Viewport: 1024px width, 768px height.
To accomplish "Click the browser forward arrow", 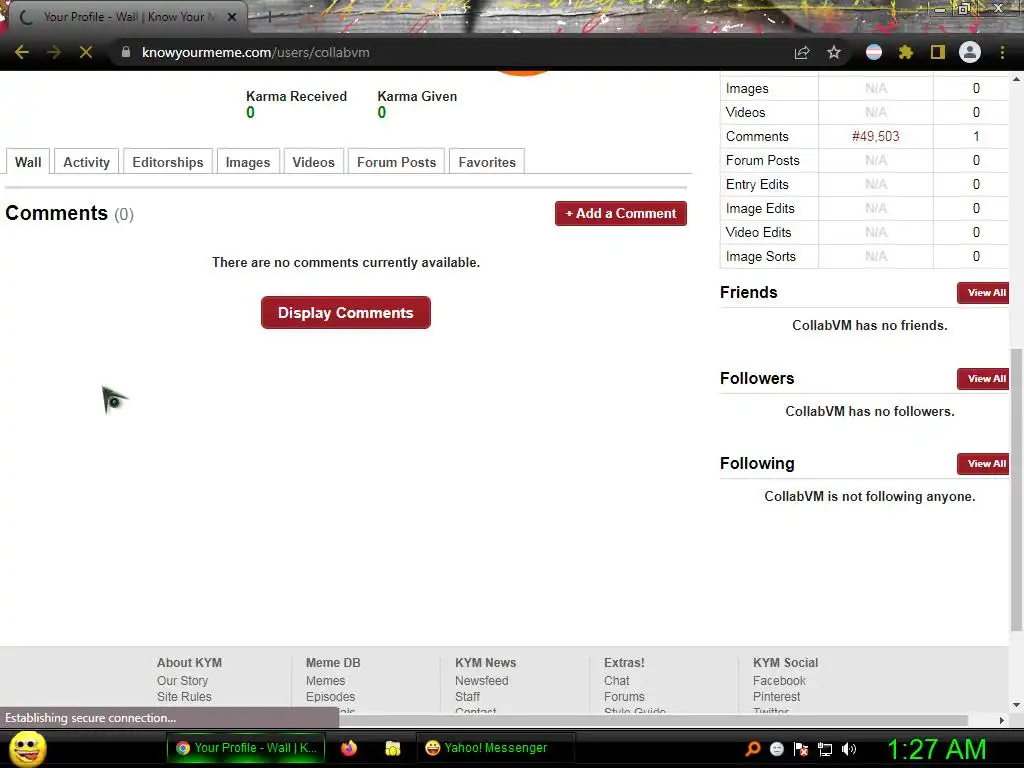I will tap(54, 52).
